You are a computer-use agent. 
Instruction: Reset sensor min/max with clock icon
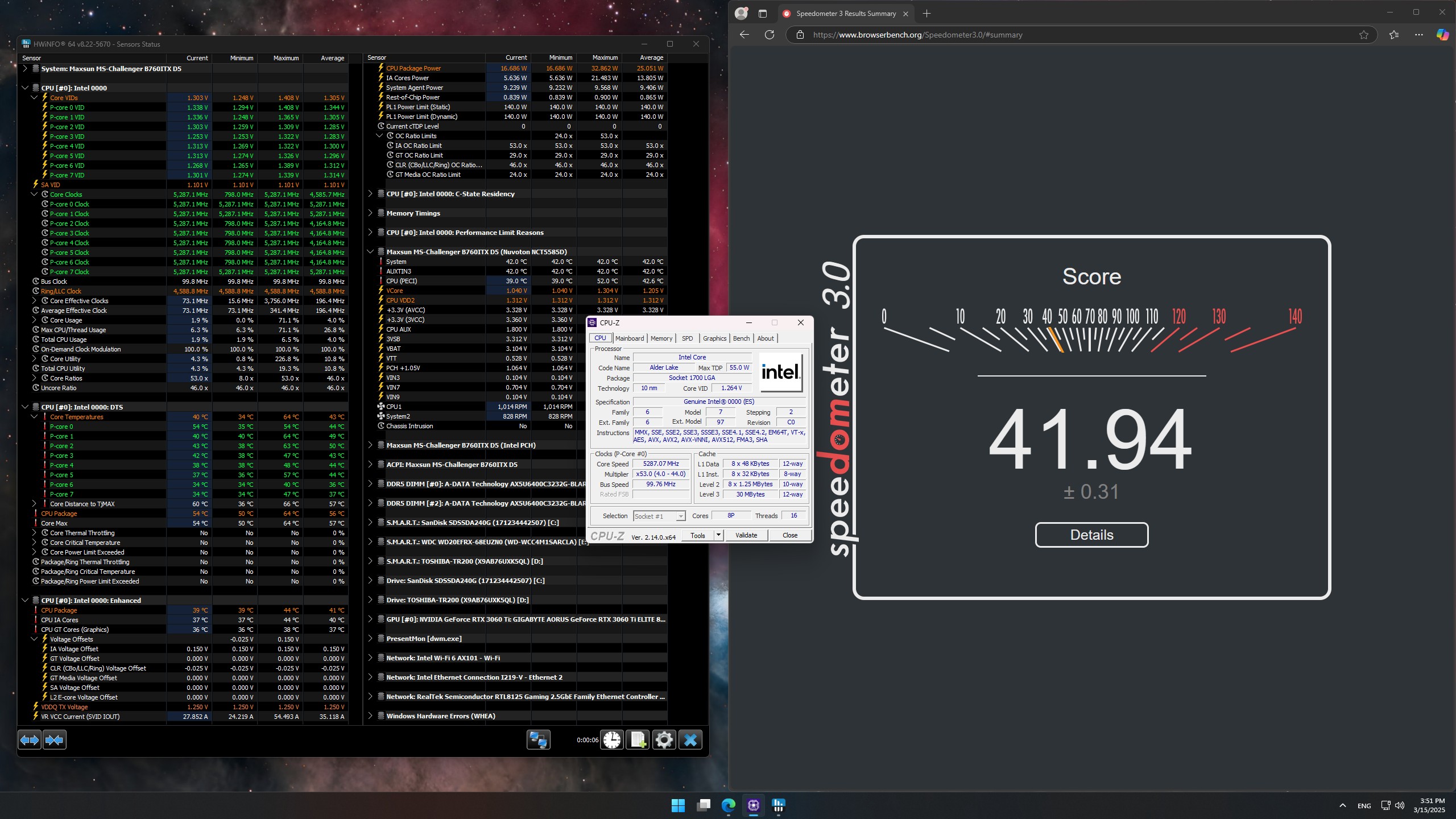(x=612, y=740)
